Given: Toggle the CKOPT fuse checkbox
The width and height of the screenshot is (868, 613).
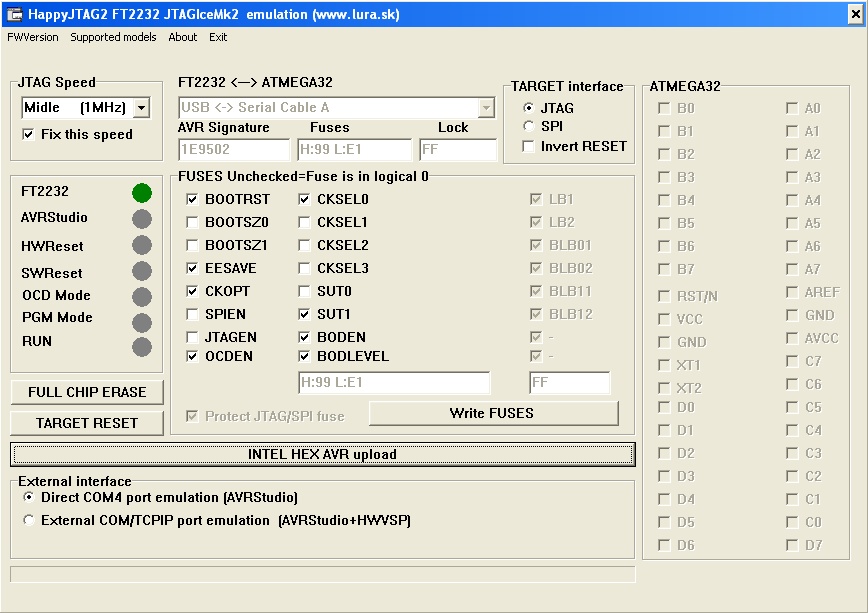Looking at the screenshot, I should (192, 291).
